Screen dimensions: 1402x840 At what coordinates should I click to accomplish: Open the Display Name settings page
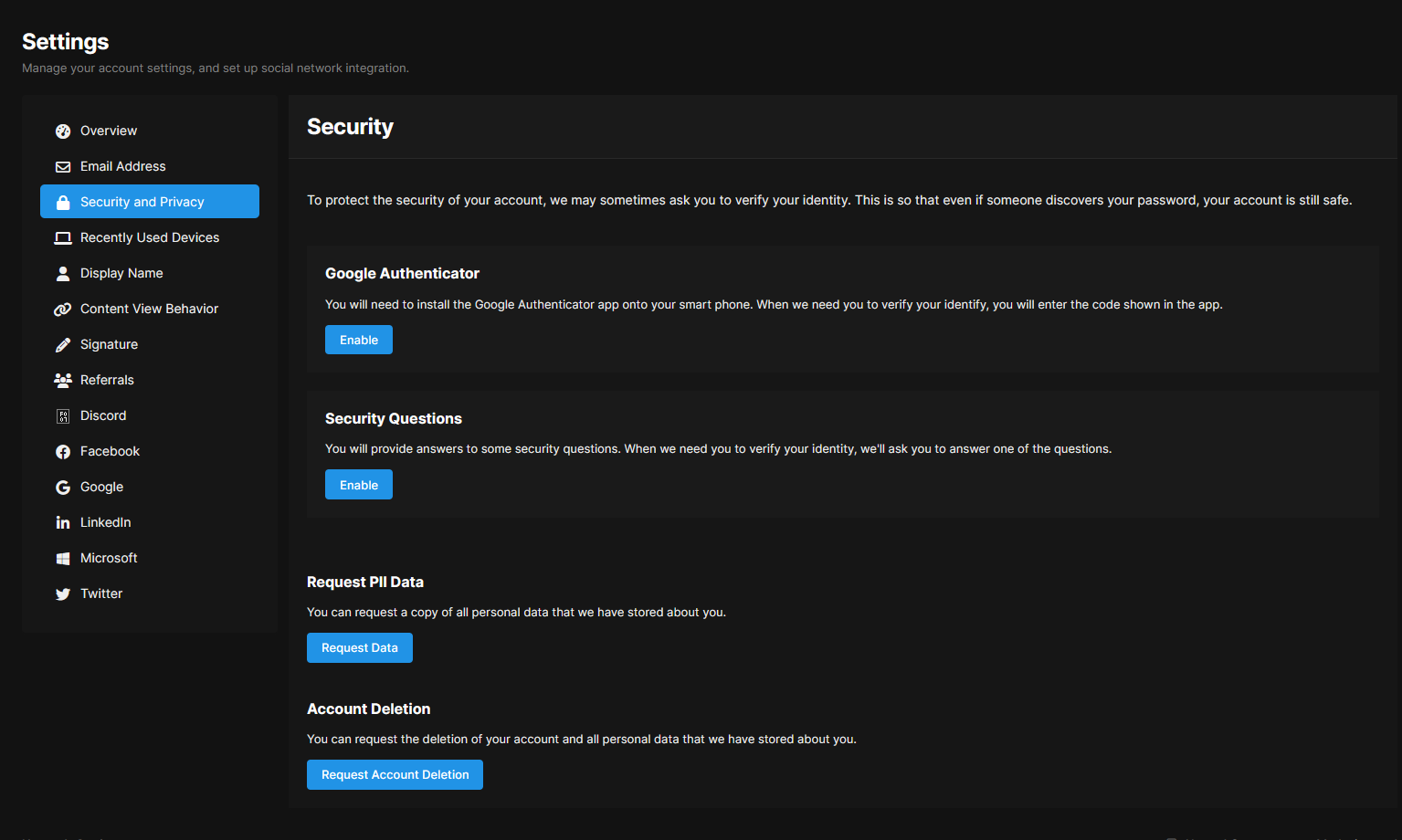121,273
